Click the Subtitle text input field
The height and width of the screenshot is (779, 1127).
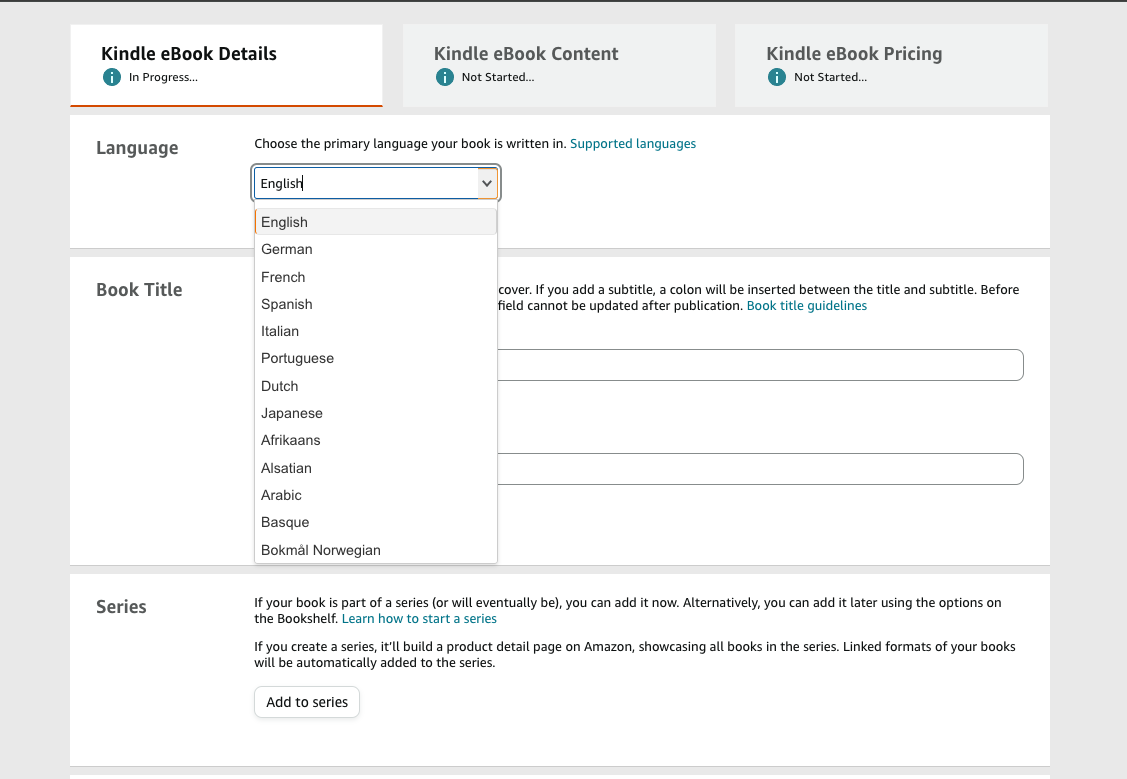(760, 469)
